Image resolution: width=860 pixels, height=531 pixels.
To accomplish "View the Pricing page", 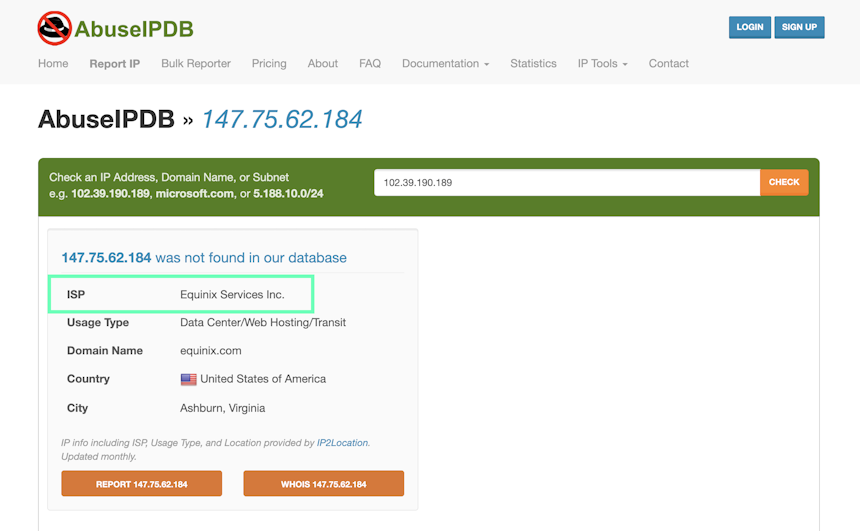I will [269, 64].
